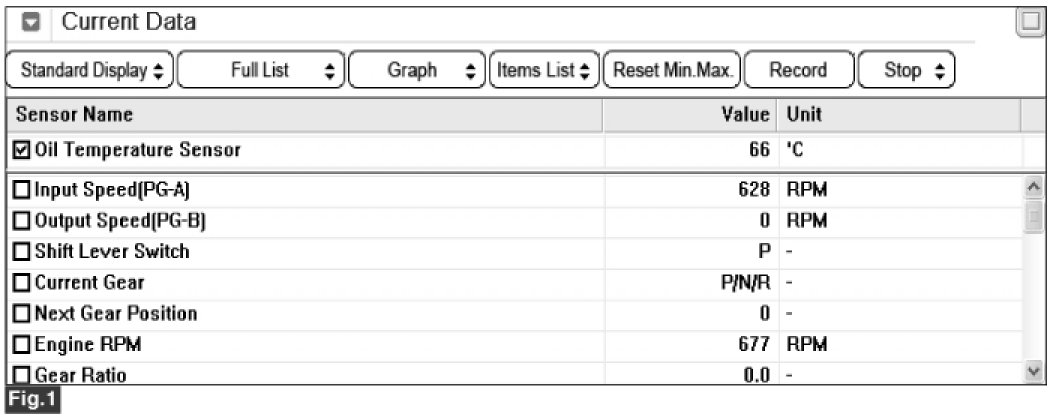The width and height of the screenshot is (1050, 417).
Task: Open the Graph dropdown
Action: (x=417, y=70)
